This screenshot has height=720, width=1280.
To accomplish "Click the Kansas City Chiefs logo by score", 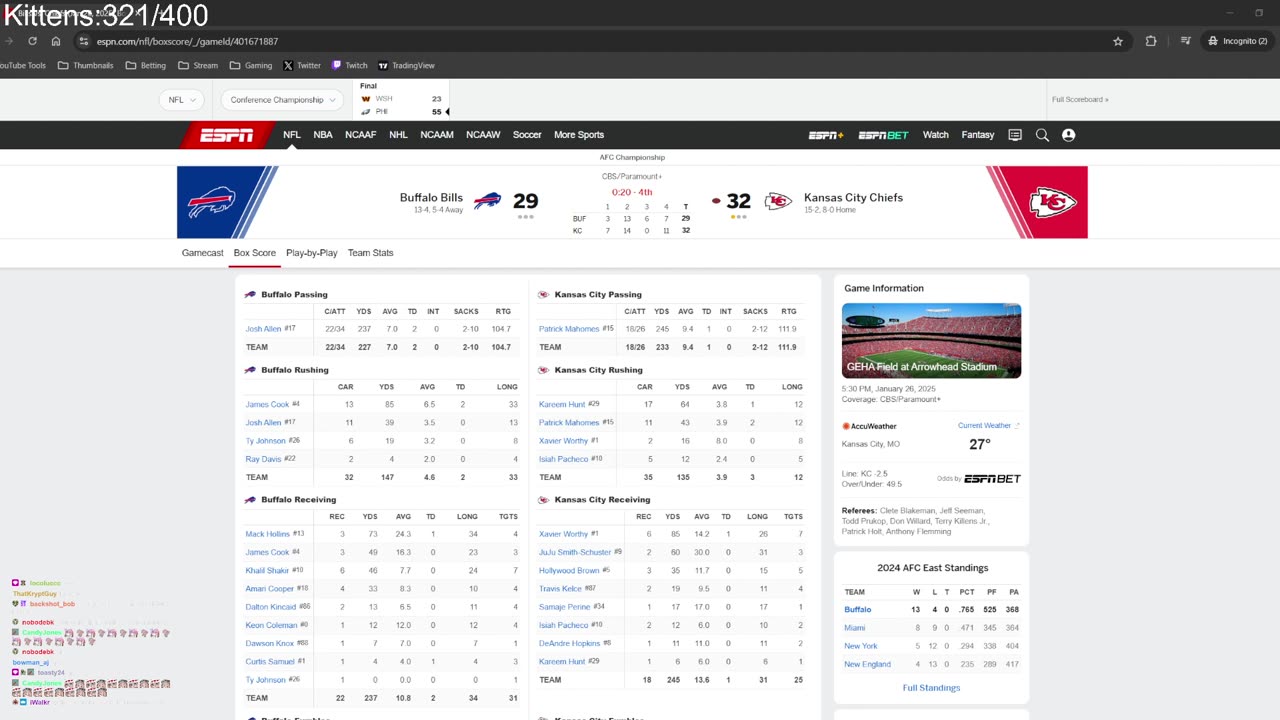I will tap(778, 201).
